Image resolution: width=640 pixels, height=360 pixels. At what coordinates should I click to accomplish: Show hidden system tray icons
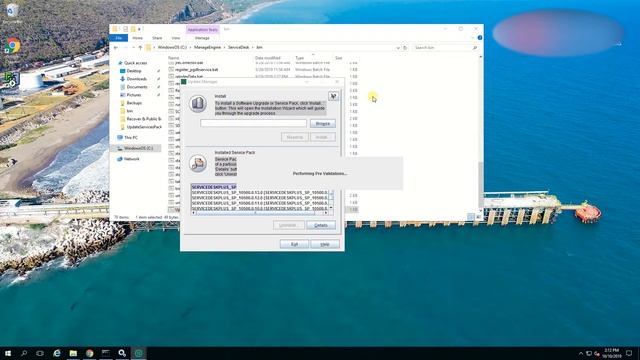(581, 353)
